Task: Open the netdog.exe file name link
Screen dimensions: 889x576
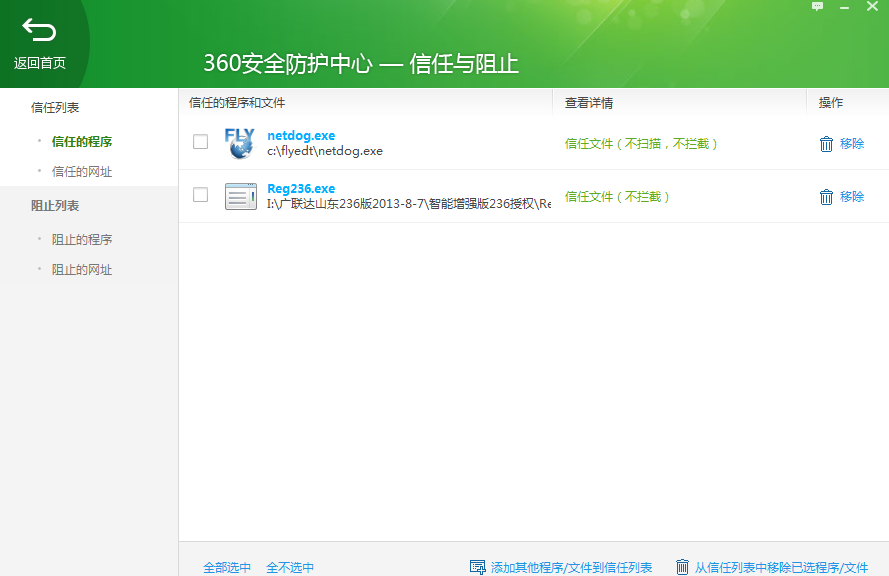Action: point(301,135)
